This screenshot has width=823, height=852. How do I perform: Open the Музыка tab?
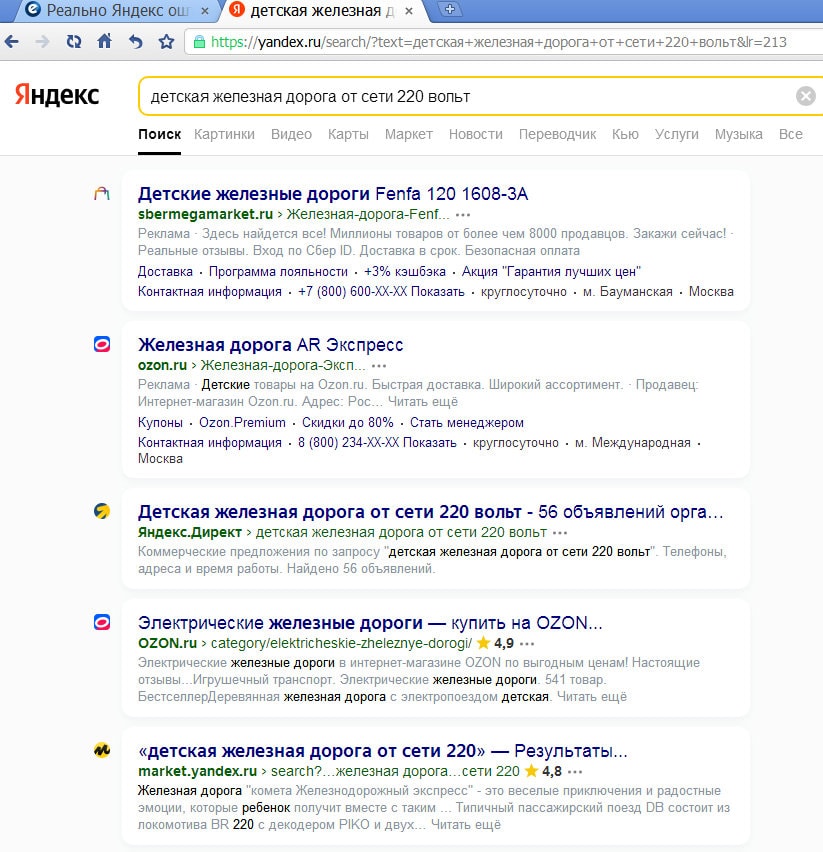tap(739, 134)
